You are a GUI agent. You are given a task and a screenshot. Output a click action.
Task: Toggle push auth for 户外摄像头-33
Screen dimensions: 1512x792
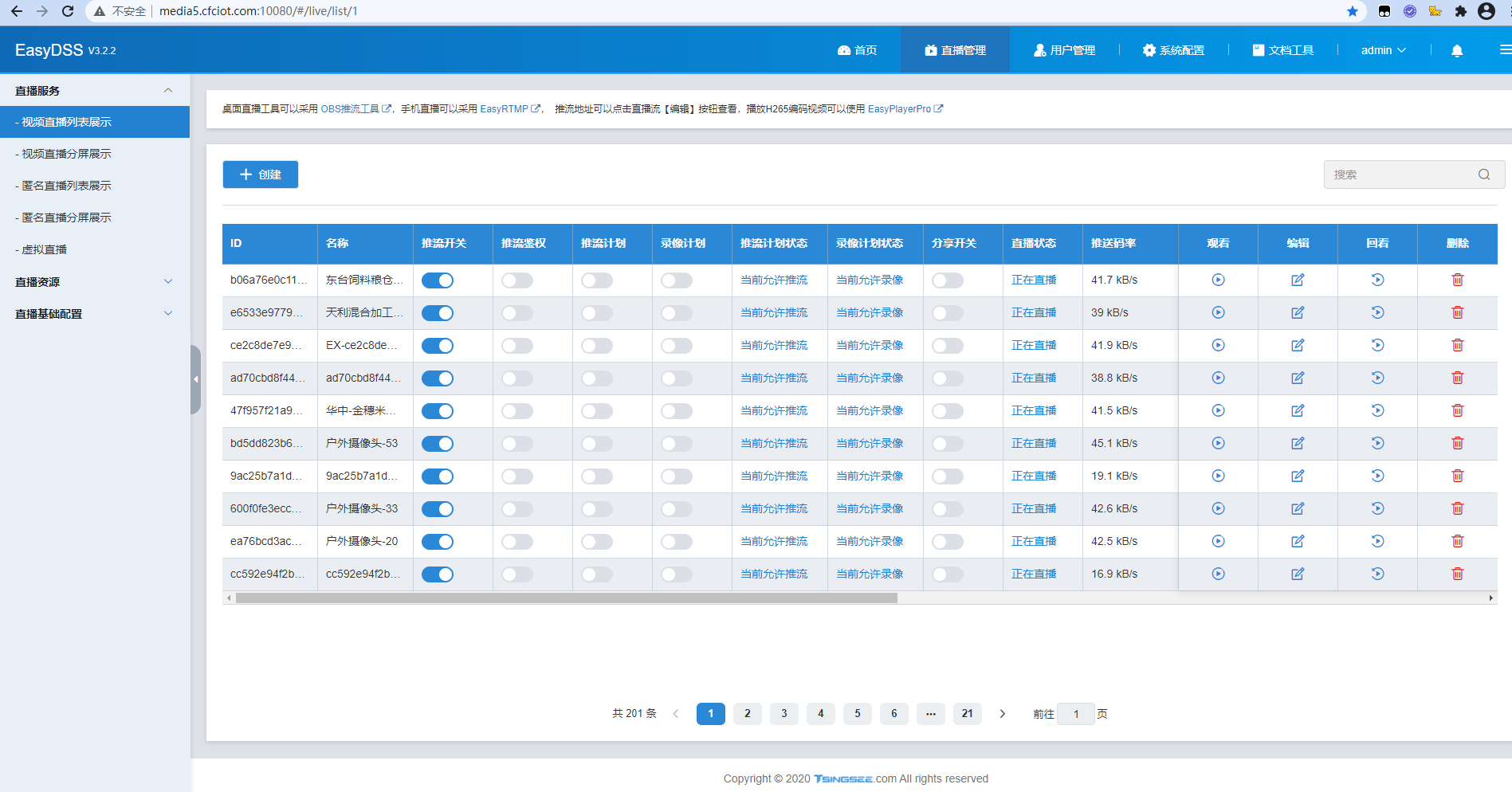(517, 509)
